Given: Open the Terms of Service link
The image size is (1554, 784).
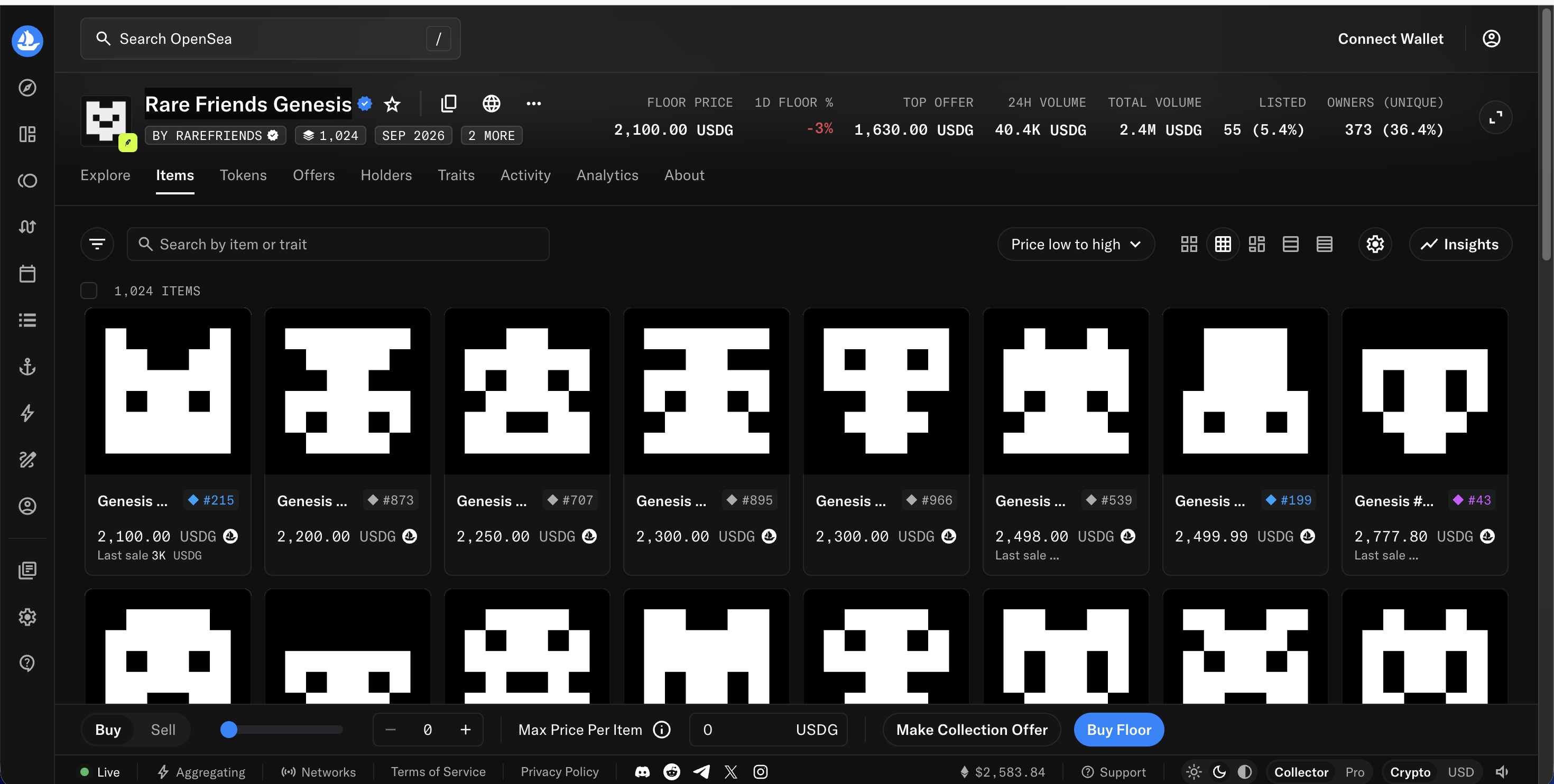Looking at the screenshot, I should pos(438,772).
